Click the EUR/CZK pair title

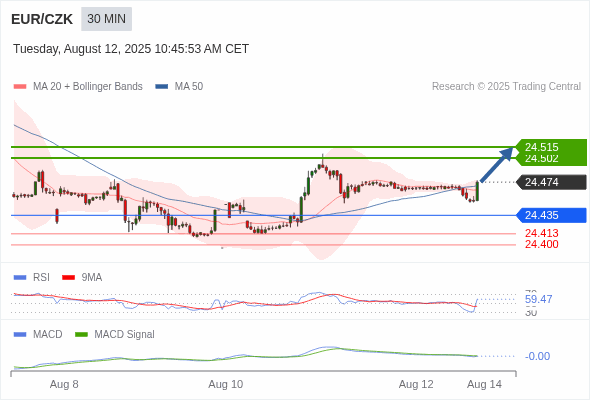(x=42, y=19)
